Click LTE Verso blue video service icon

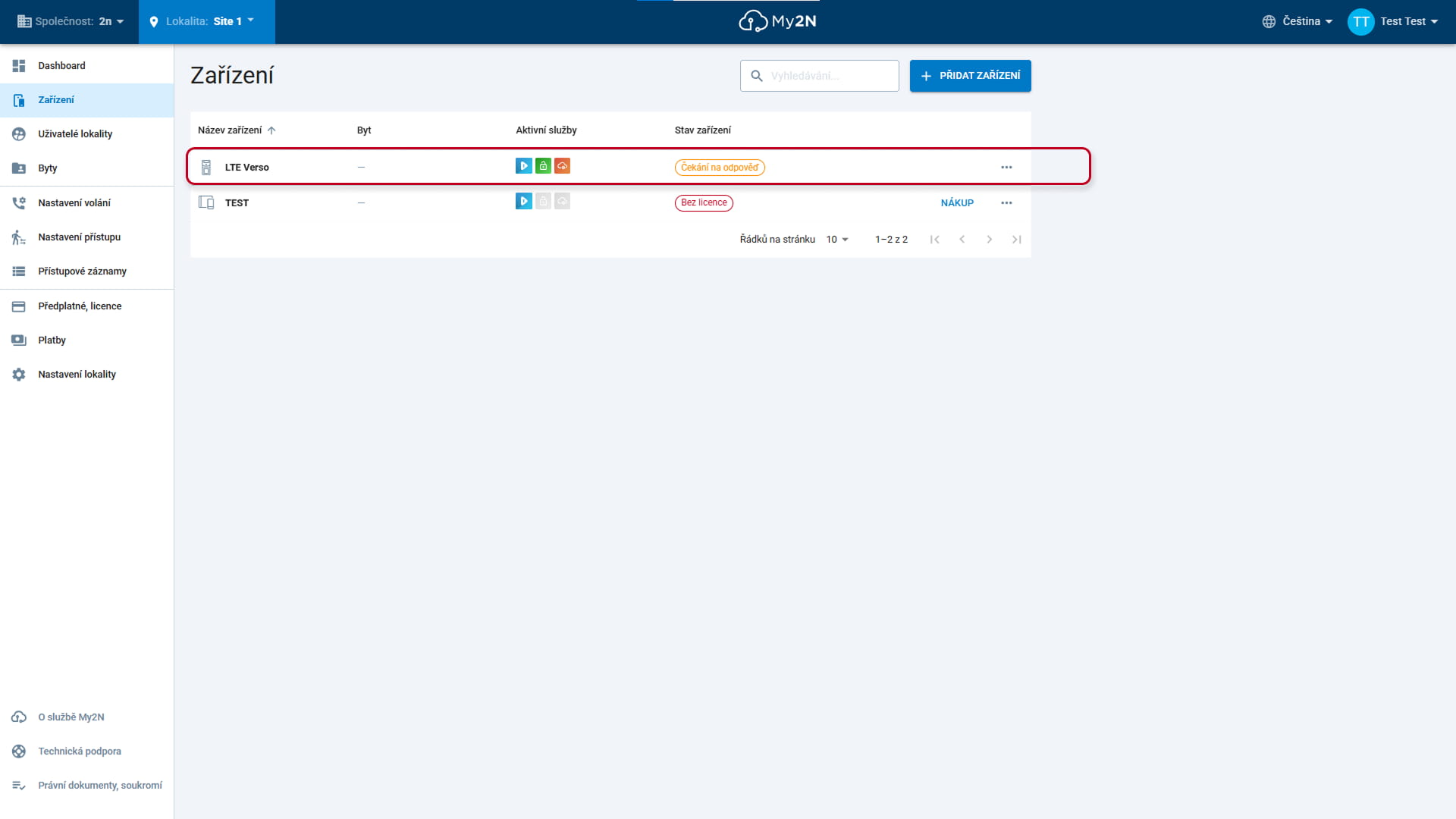pos(524,166)
